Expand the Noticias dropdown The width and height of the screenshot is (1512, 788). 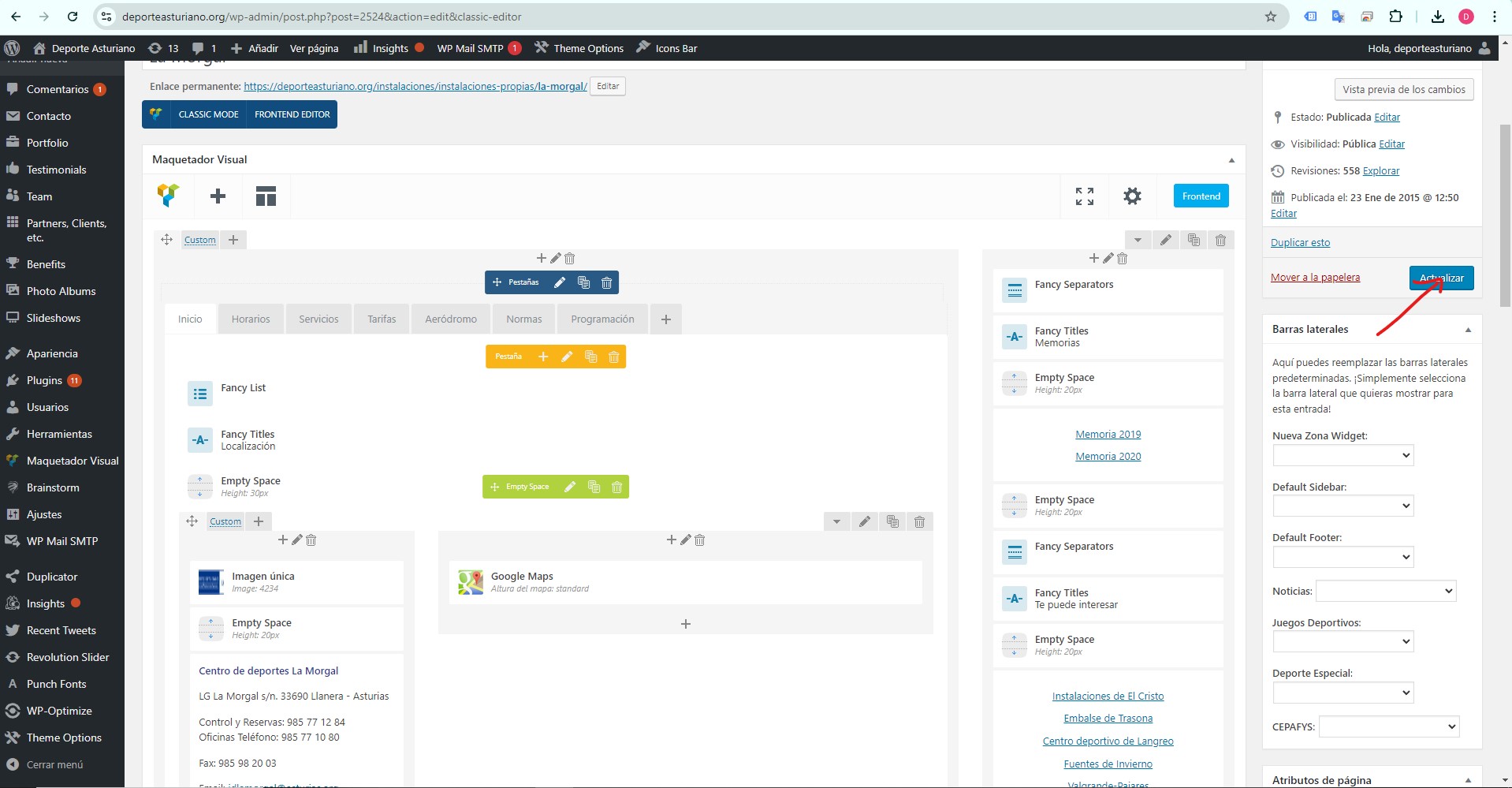pyautogui.click(x=1386, y=591)
